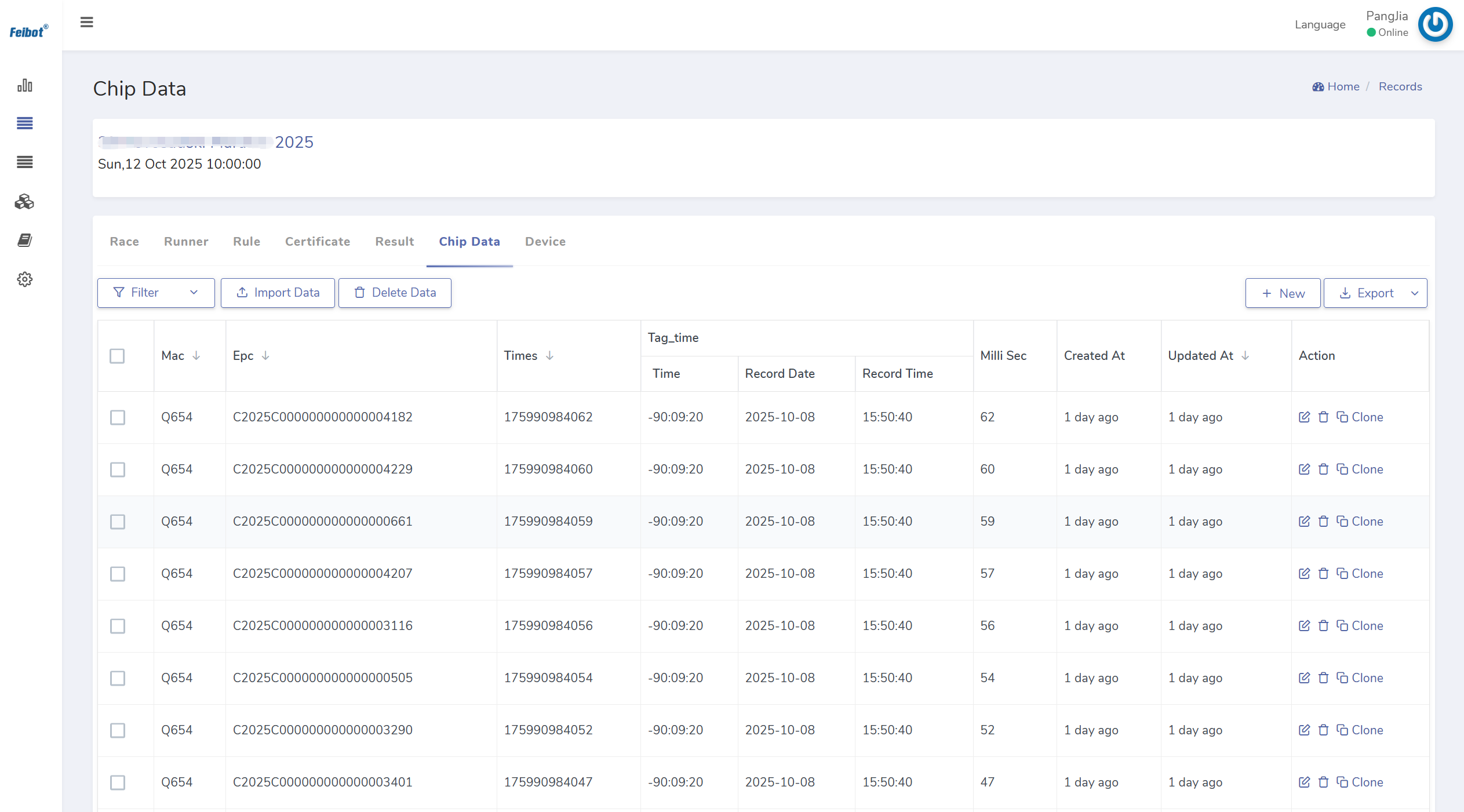Open the cubes sidebar icon
The image size is (1464, 812).
tap(25, 202)
